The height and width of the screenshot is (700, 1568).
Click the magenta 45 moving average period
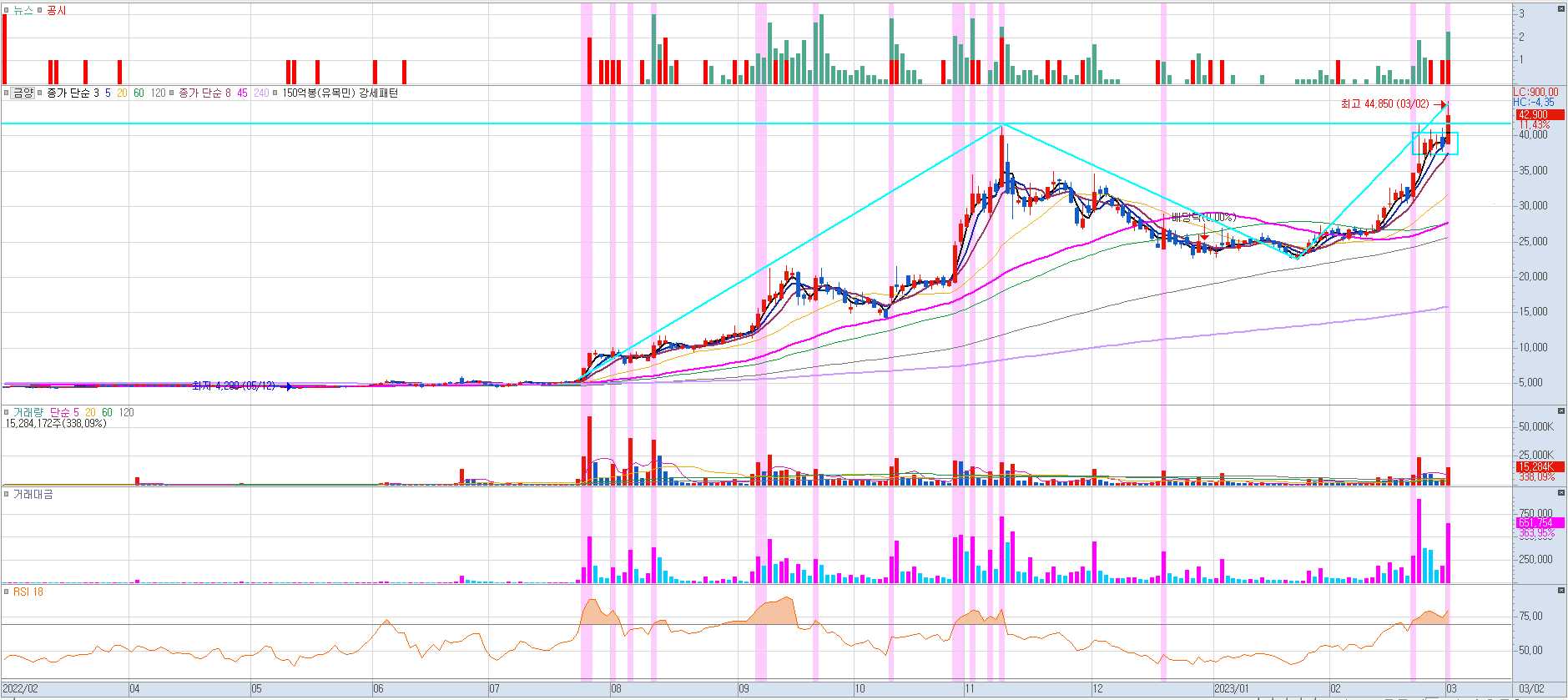click(x=242, y=93)
